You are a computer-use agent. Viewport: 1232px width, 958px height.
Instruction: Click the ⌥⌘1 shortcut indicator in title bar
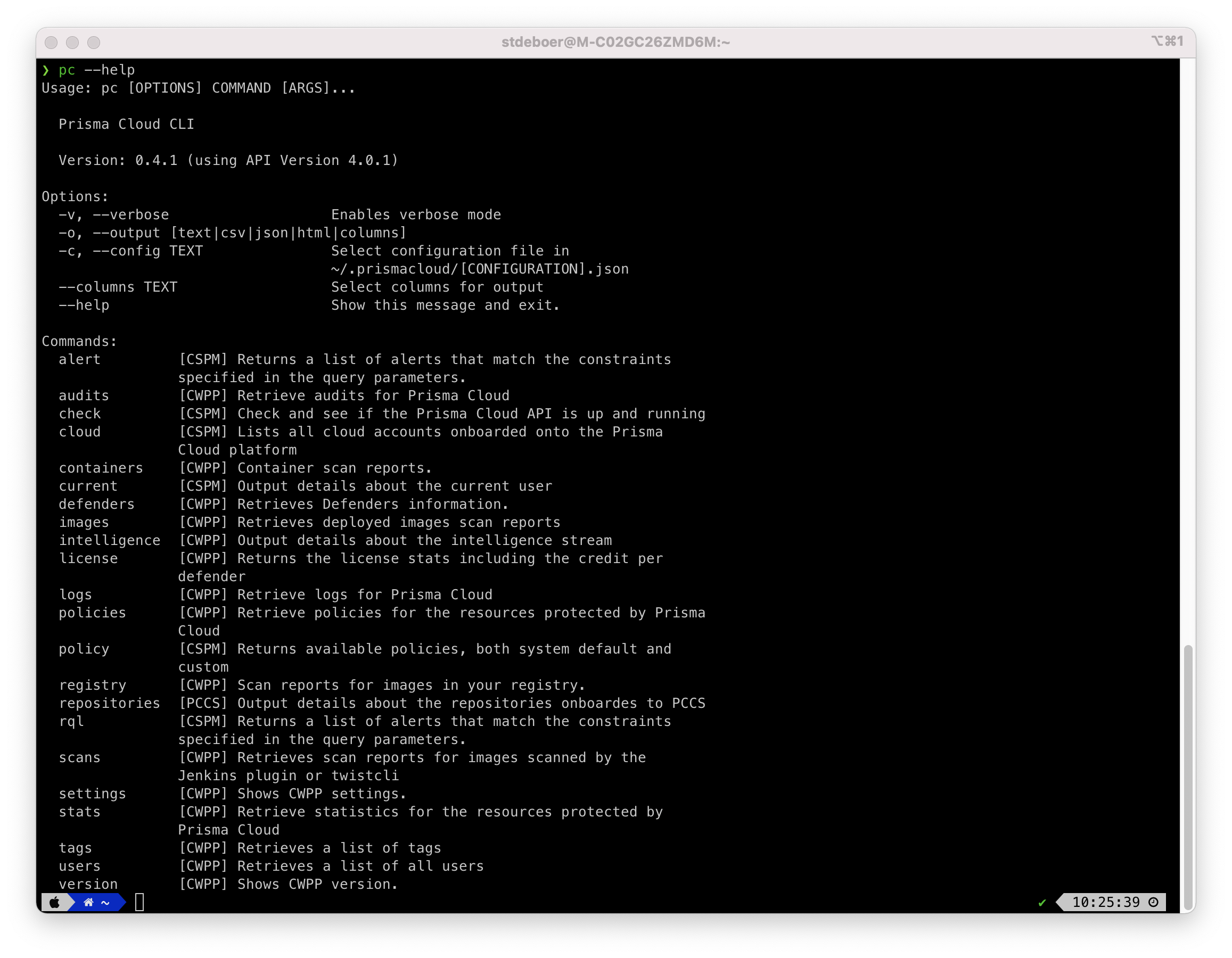point(1167,41)
